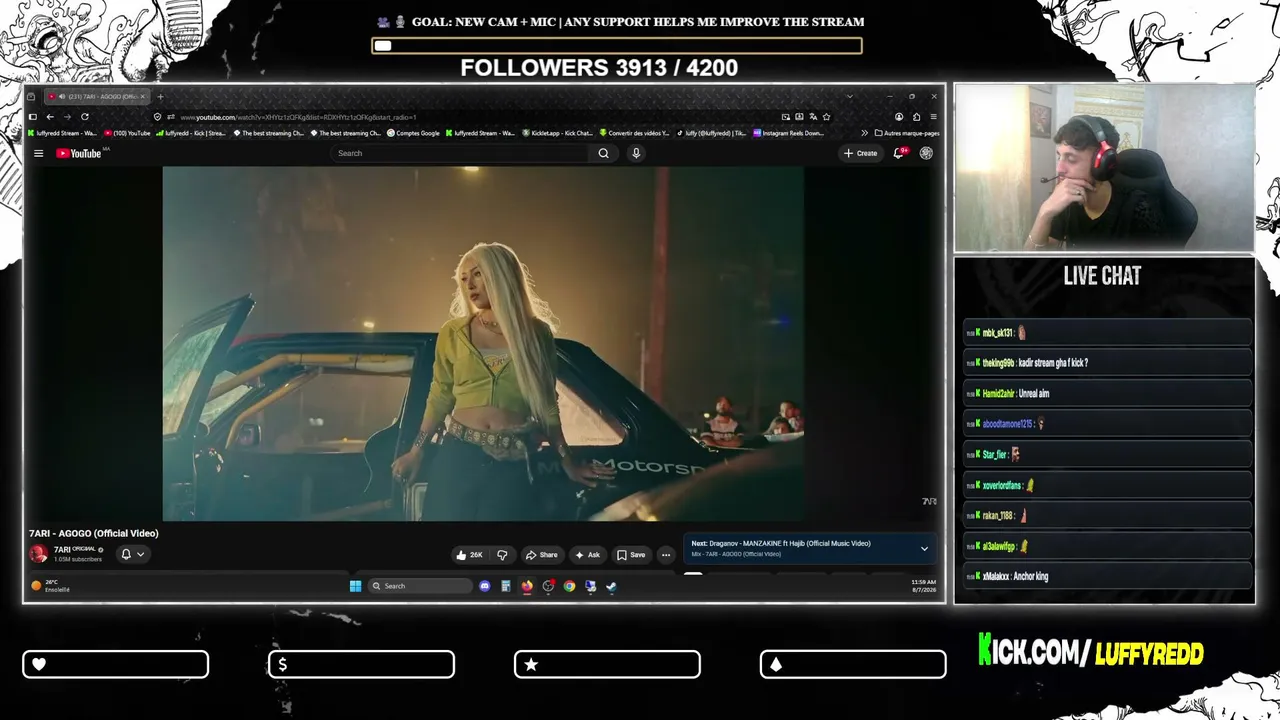Click the YouTube search magnifier button

point(603,153)
